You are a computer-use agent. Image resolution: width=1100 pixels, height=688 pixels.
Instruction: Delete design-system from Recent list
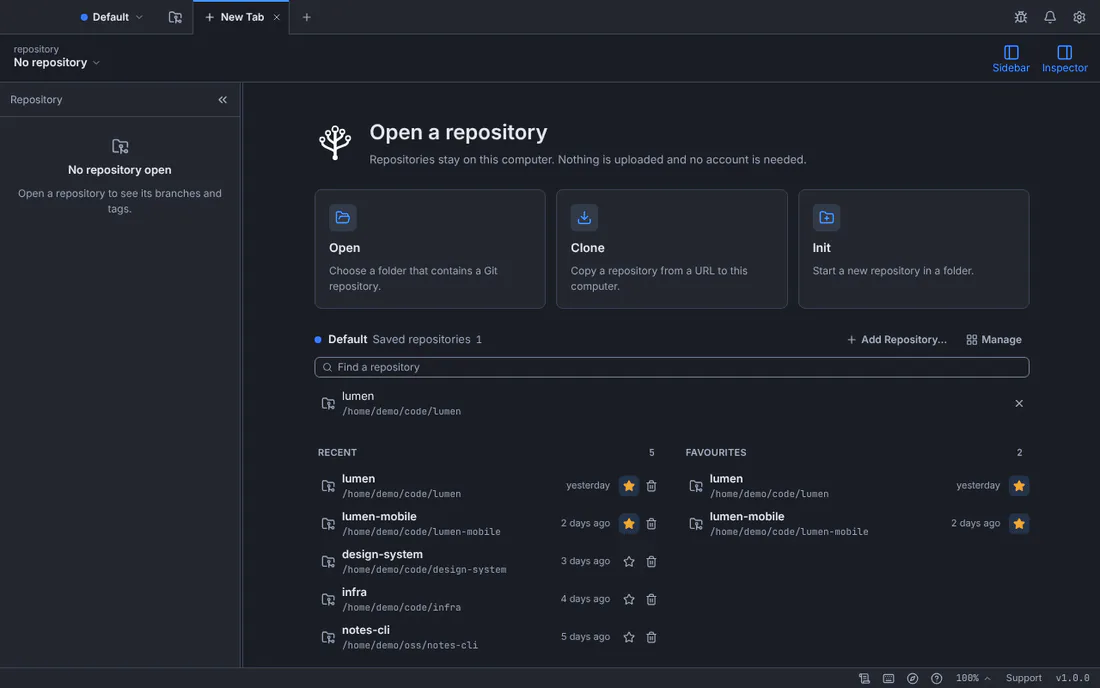coord(651,561)
